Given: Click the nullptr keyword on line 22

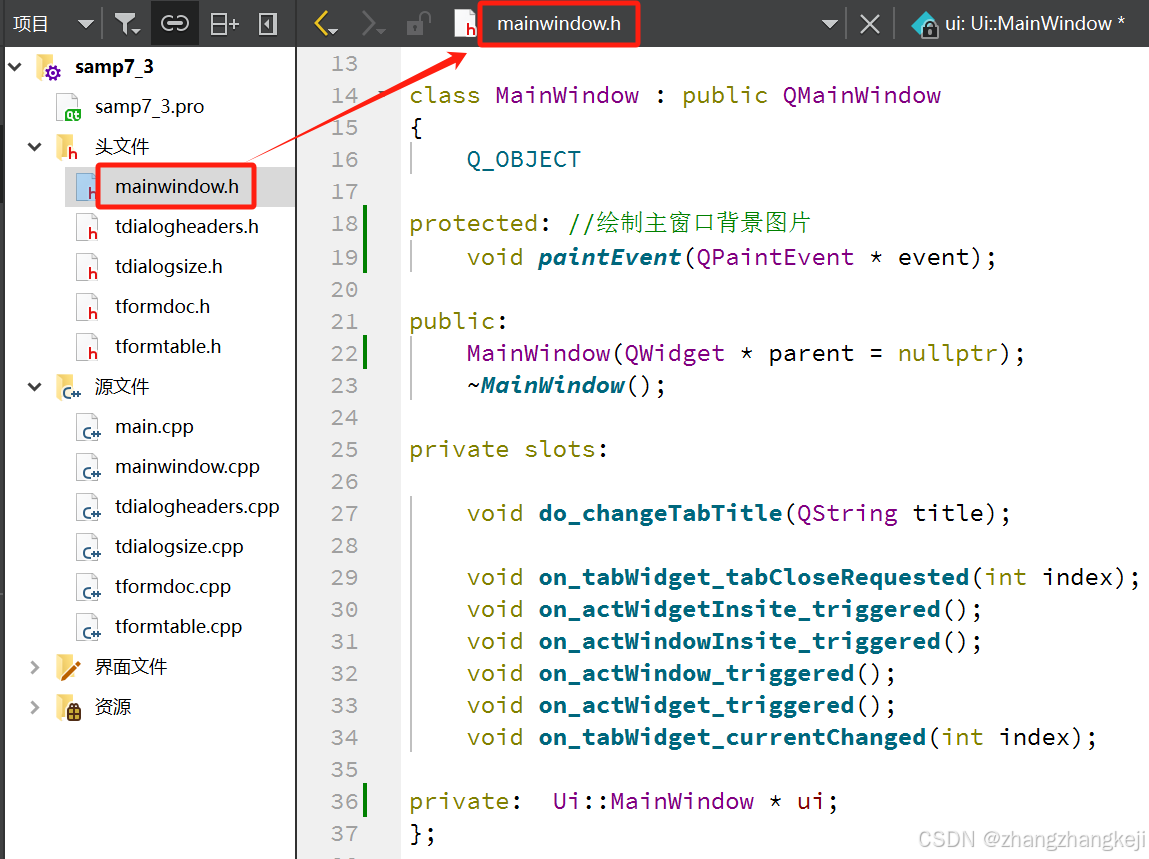Looking at the screenshot, I should (x=947, y=353).
